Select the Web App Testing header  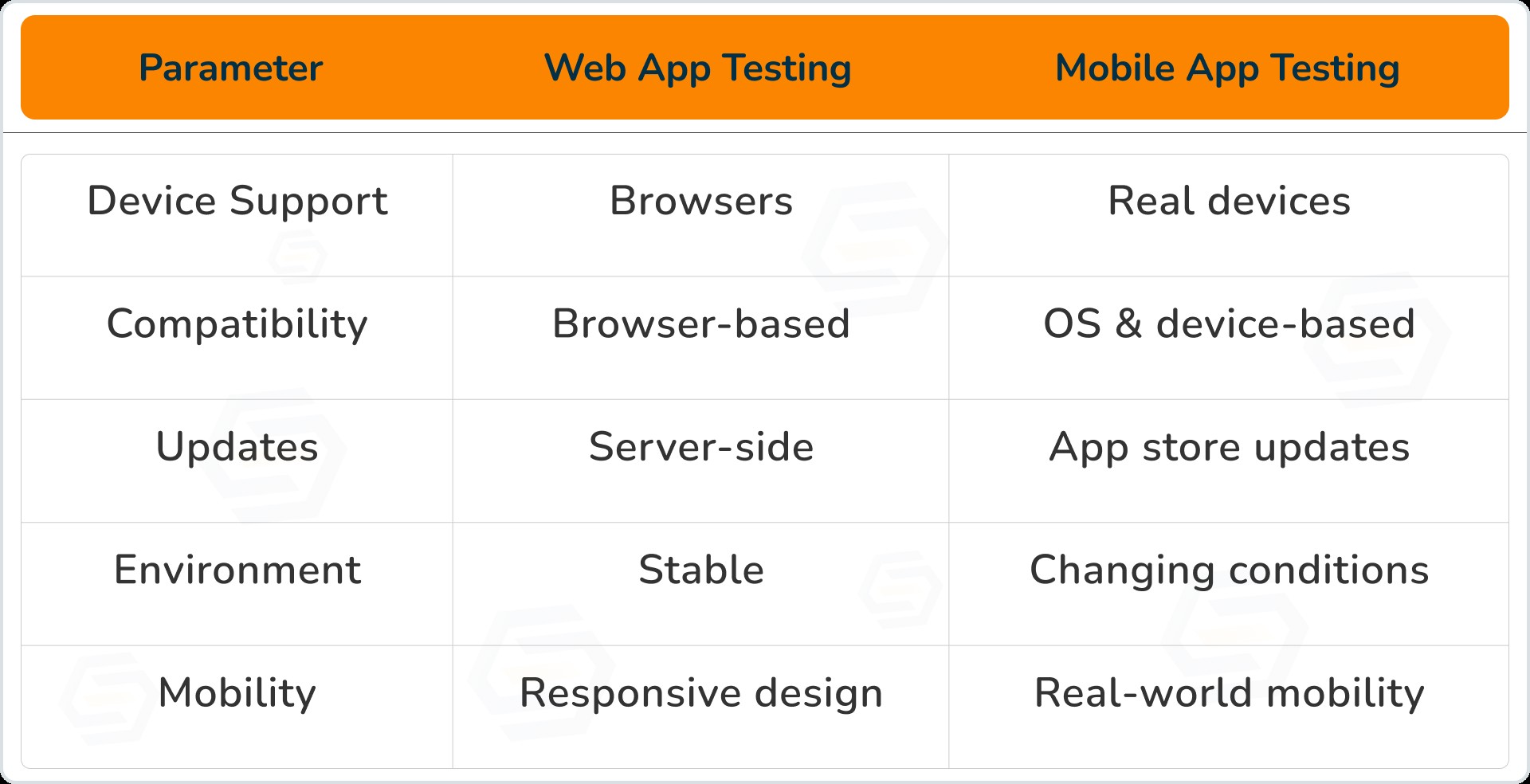pyautogui.click(x=697, y=69)
